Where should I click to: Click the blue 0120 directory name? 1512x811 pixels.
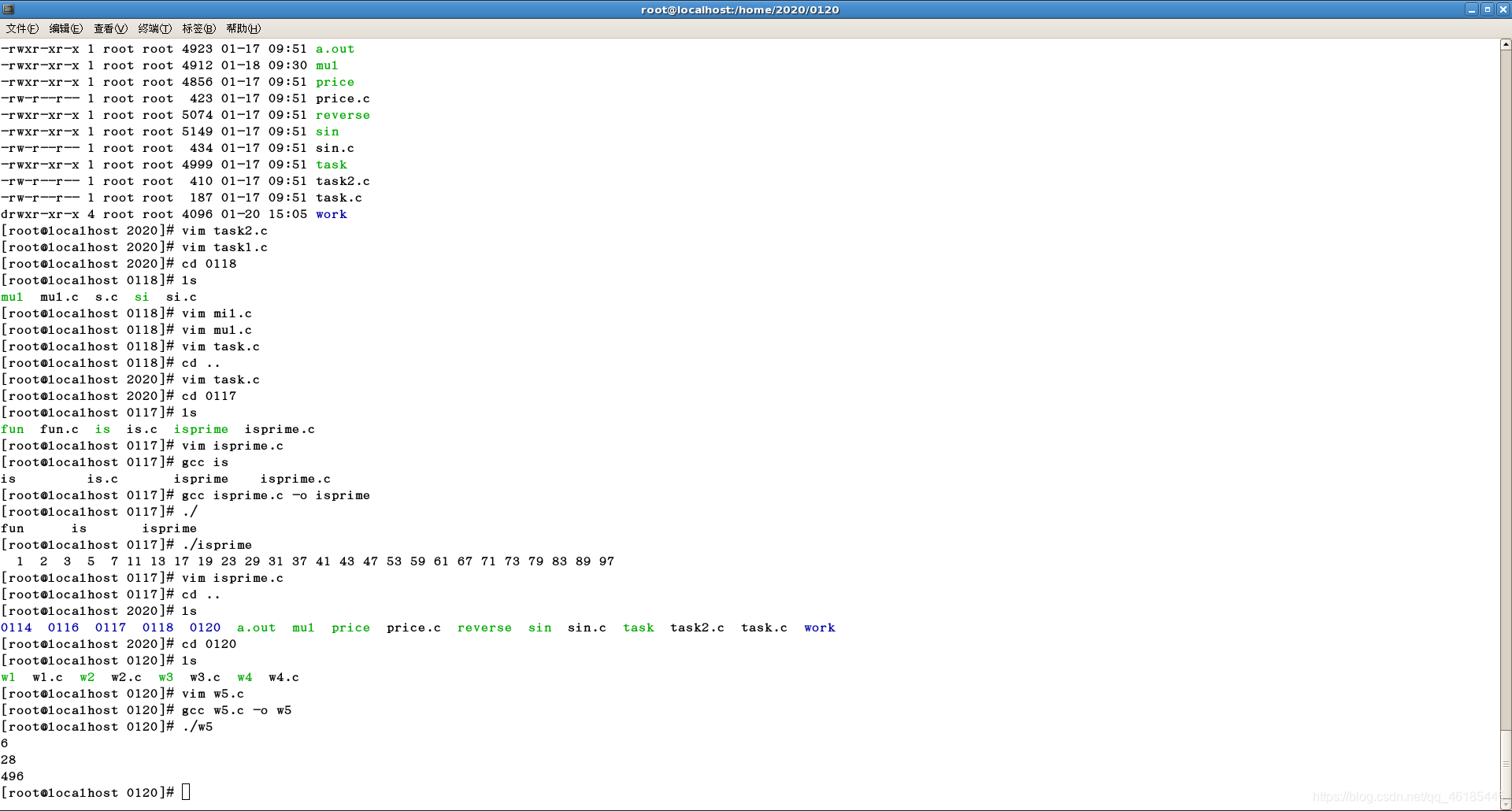pos(205,628)
